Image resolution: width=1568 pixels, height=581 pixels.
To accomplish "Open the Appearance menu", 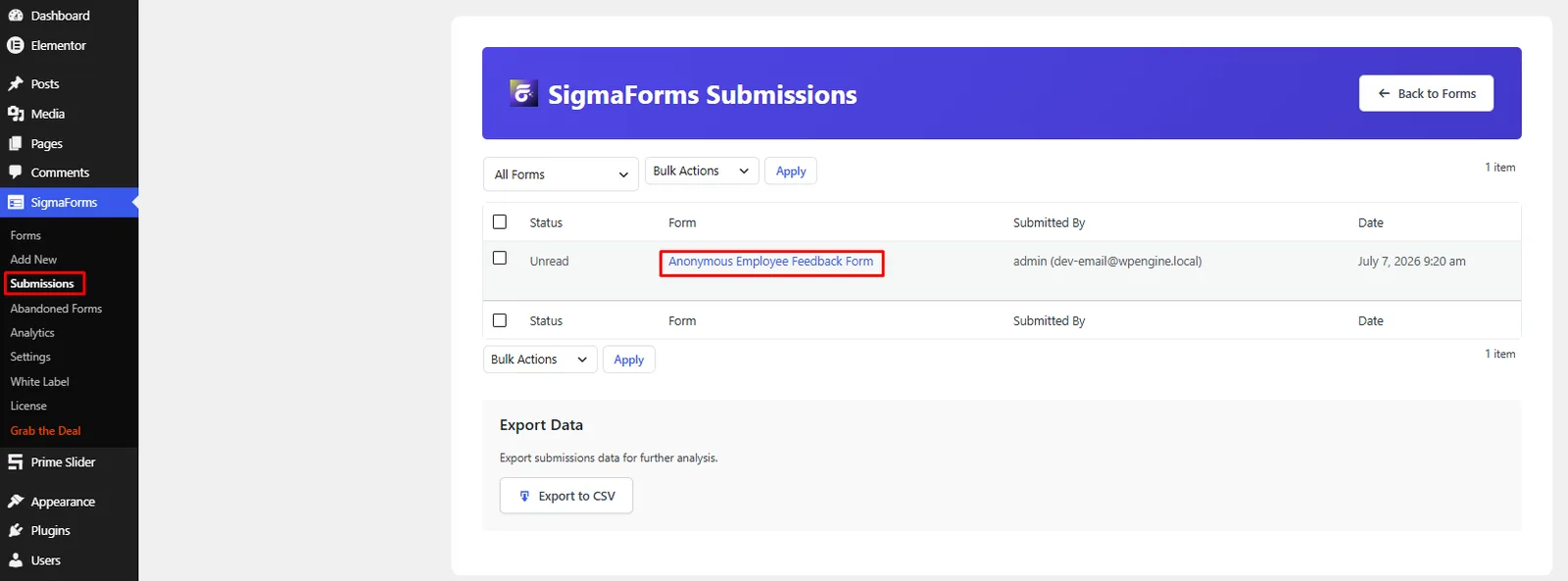I will pos(63,502).
